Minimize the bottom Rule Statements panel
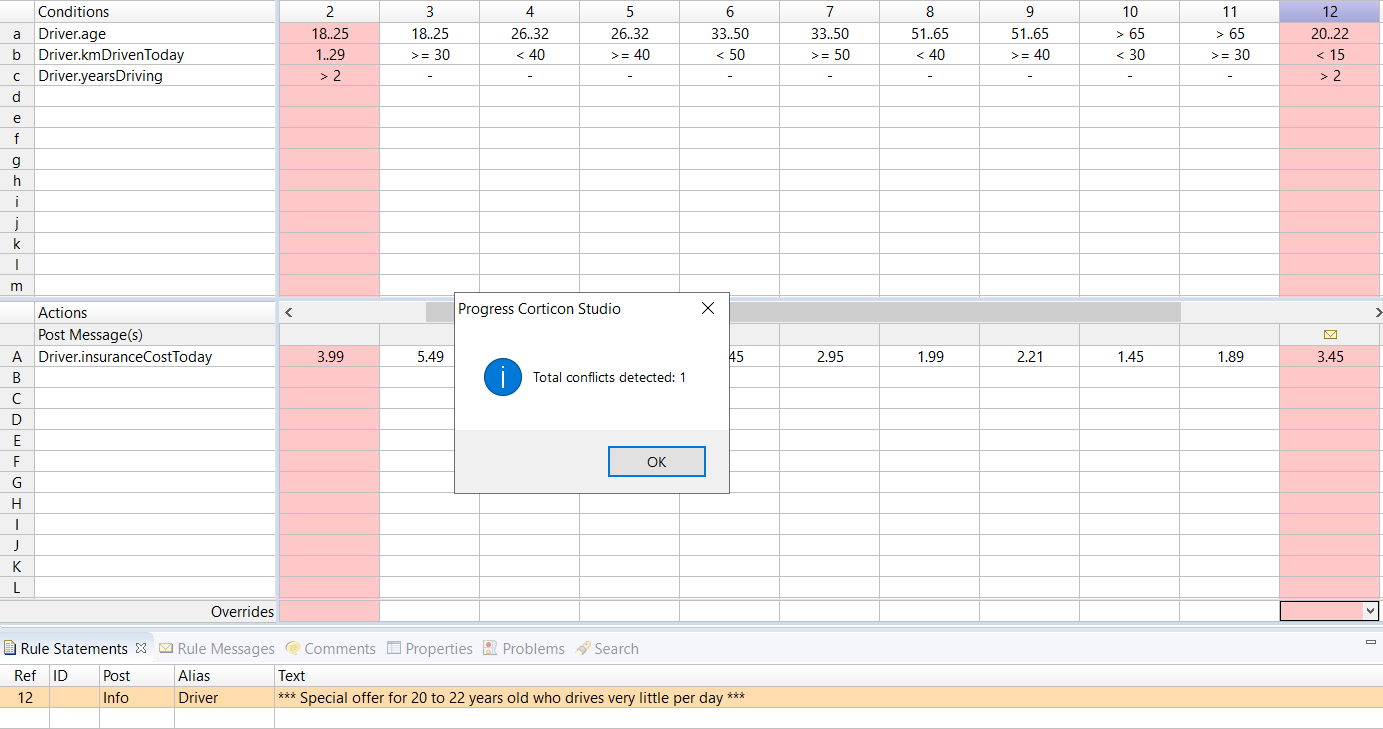This screenshot has height=729, width=1383. coord(1370,642)
